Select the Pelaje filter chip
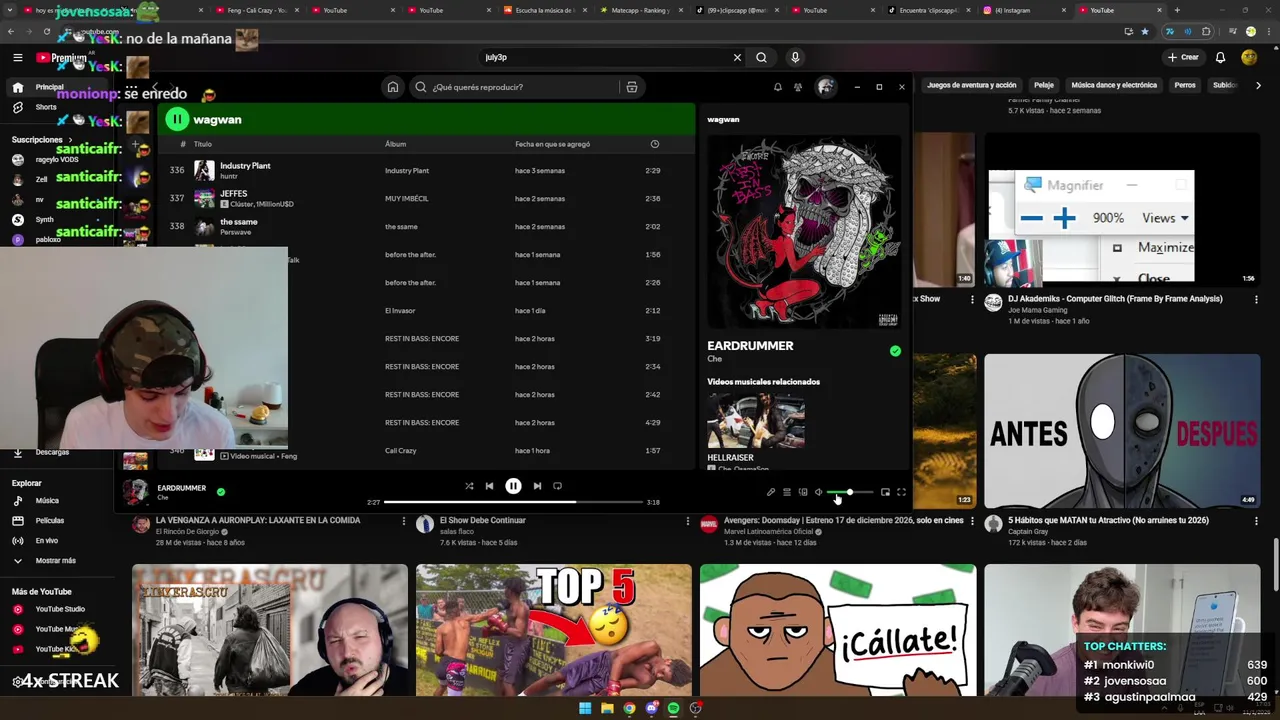1280x720 pixels. [1044, 85]
